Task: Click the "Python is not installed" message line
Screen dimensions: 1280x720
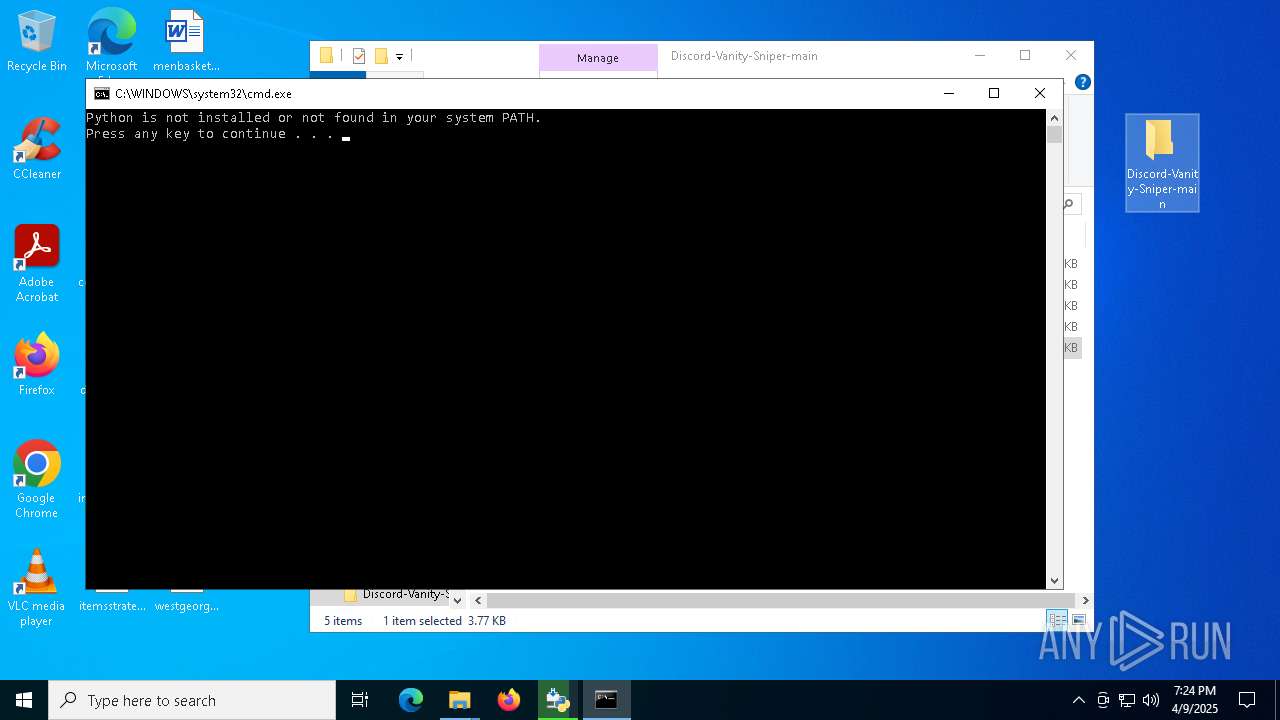Action: [313, 118]
